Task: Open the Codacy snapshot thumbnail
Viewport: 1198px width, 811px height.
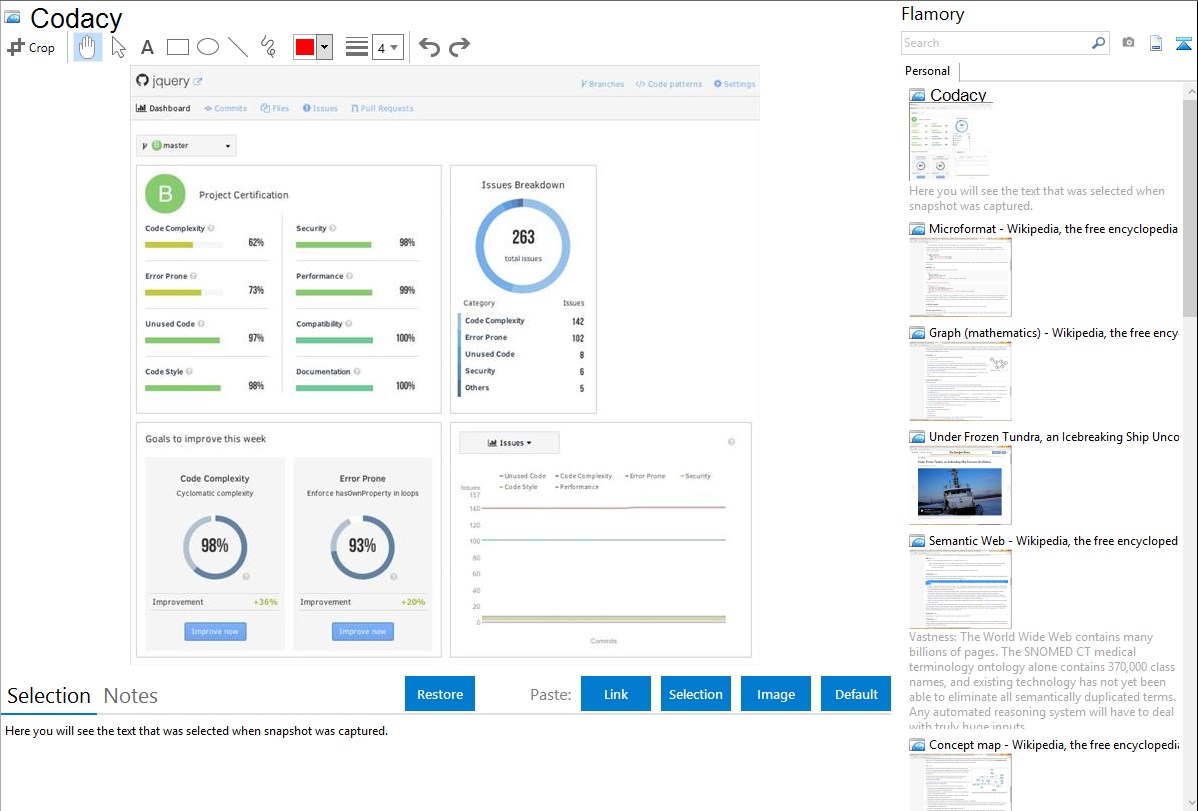Action: [x=950, y=142]
